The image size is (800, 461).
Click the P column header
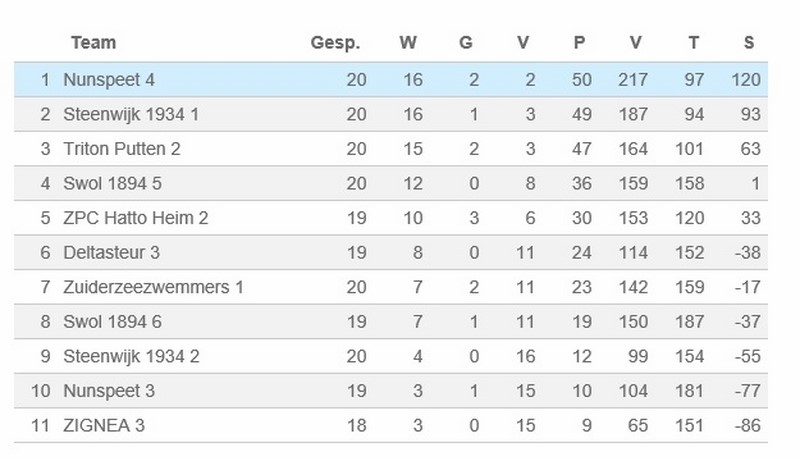click(x=579, y=42)
